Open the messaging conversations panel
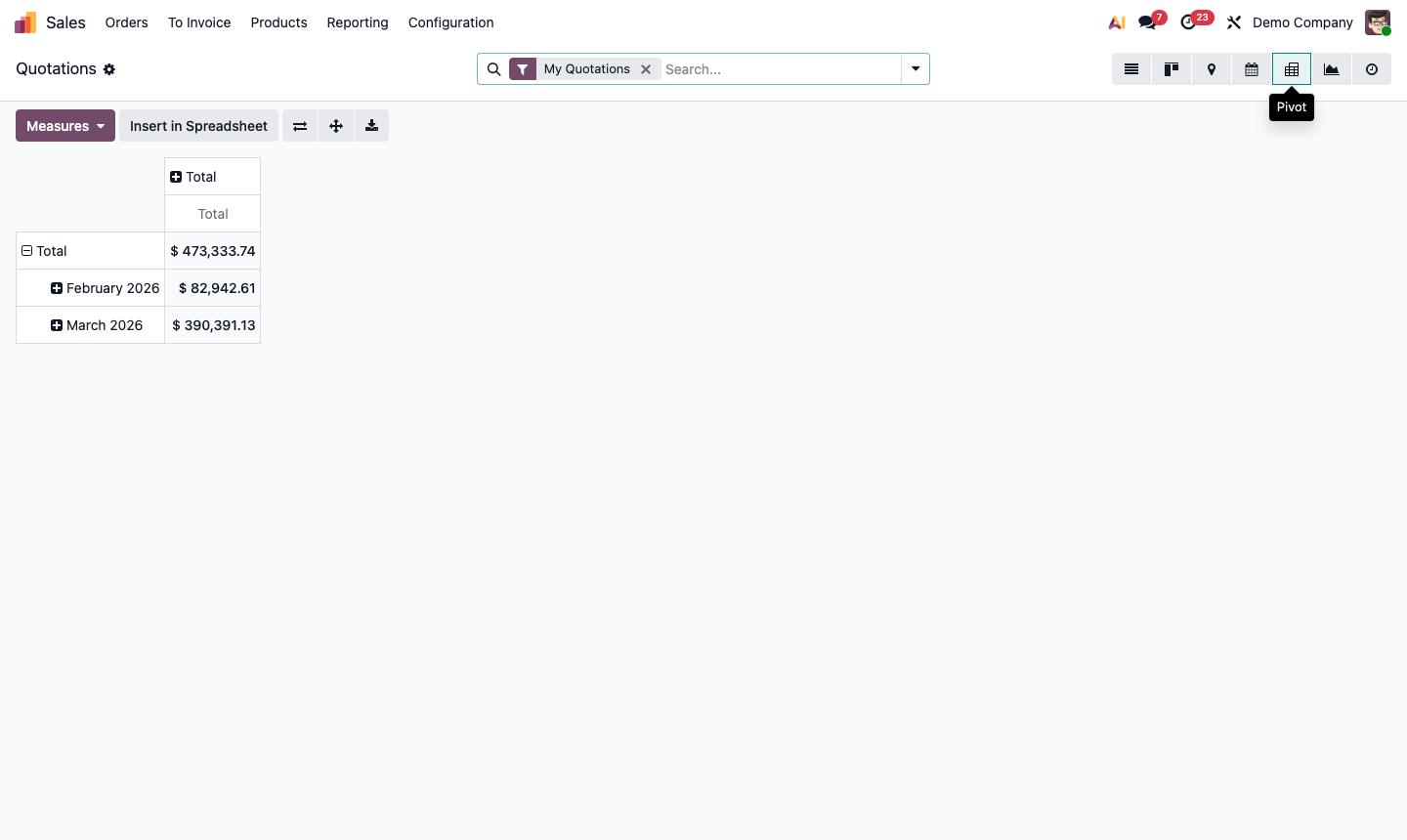Viewport: 1407px width, 840px height. pos(1145,21)
